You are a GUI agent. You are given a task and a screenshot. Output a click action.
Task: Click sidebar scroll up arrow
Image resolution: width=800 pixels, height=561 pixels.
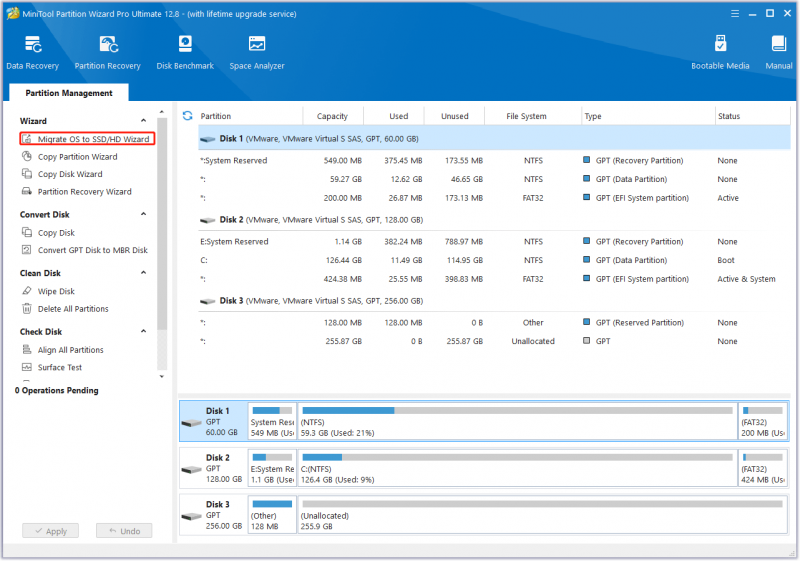click(162, 112)
